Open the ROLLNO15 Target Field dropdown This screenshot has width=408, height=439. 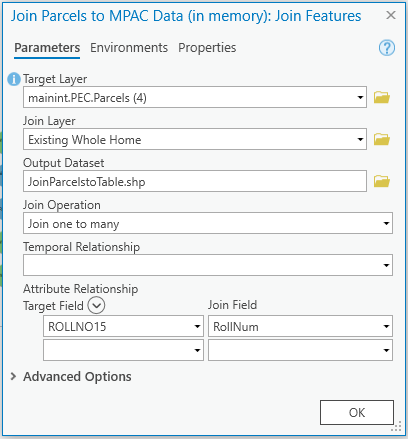pos(123,326)
